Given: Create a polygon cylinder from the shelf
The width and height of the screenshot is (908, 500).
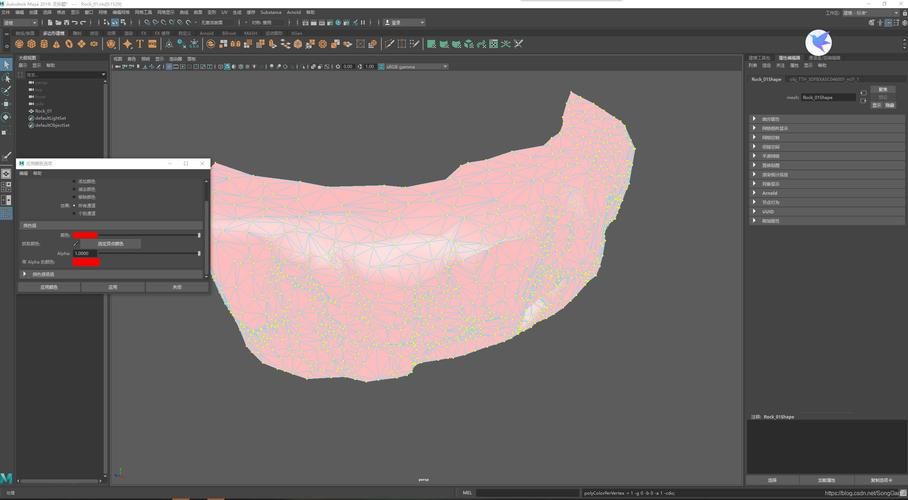Looking at the screenshot, I should [44, 44].
